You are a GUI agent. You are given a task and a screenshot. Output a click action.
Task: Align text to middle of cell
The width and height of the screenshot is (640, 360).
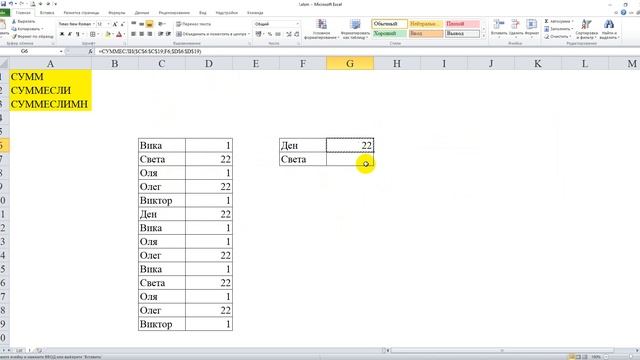(142, 24)
